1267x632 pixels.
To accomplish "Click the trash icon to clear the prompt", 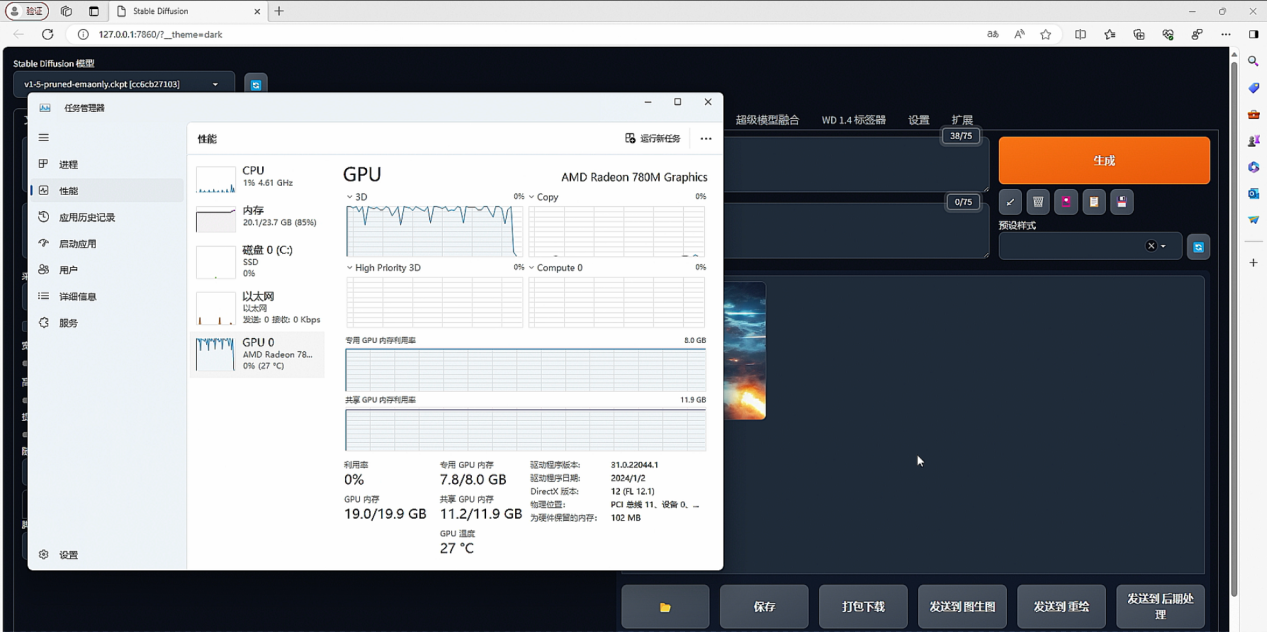I will [x=1038, y=202].
